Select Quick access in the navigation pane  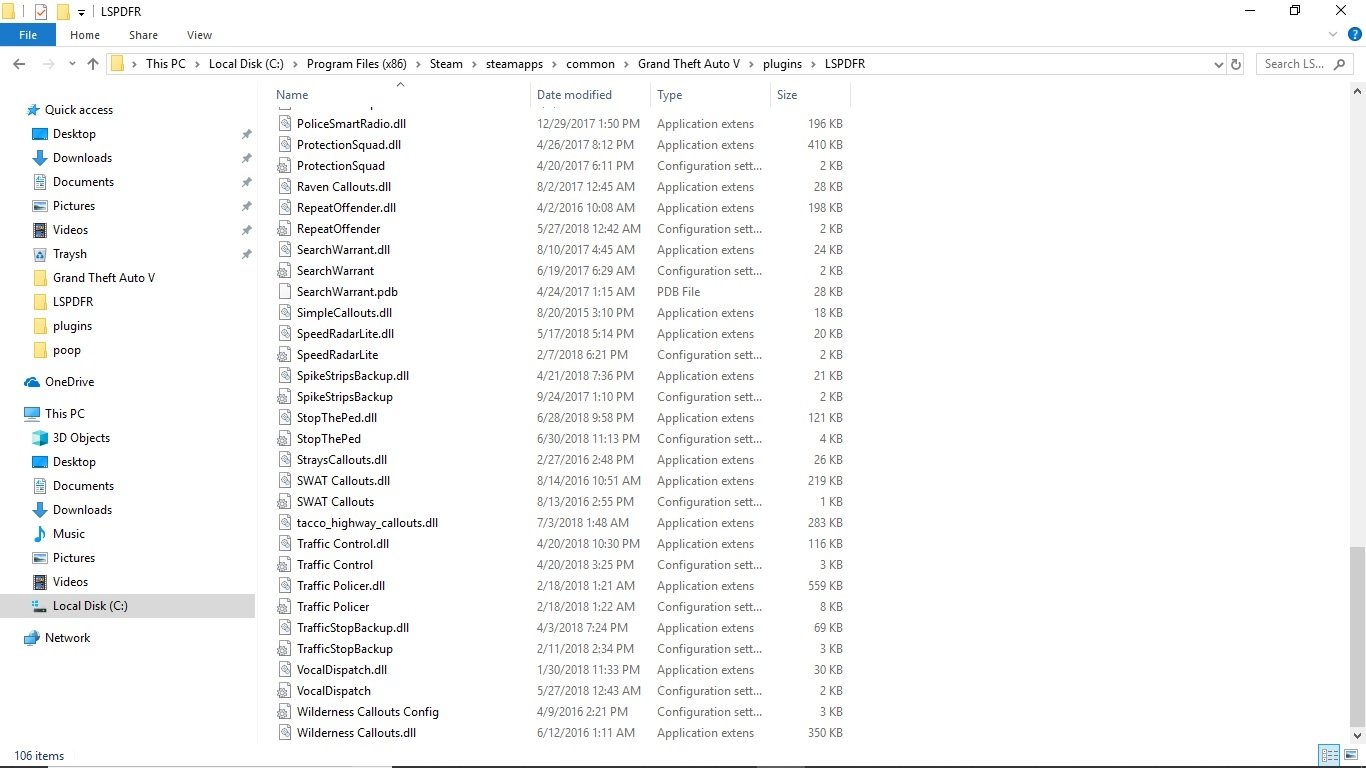79,110
